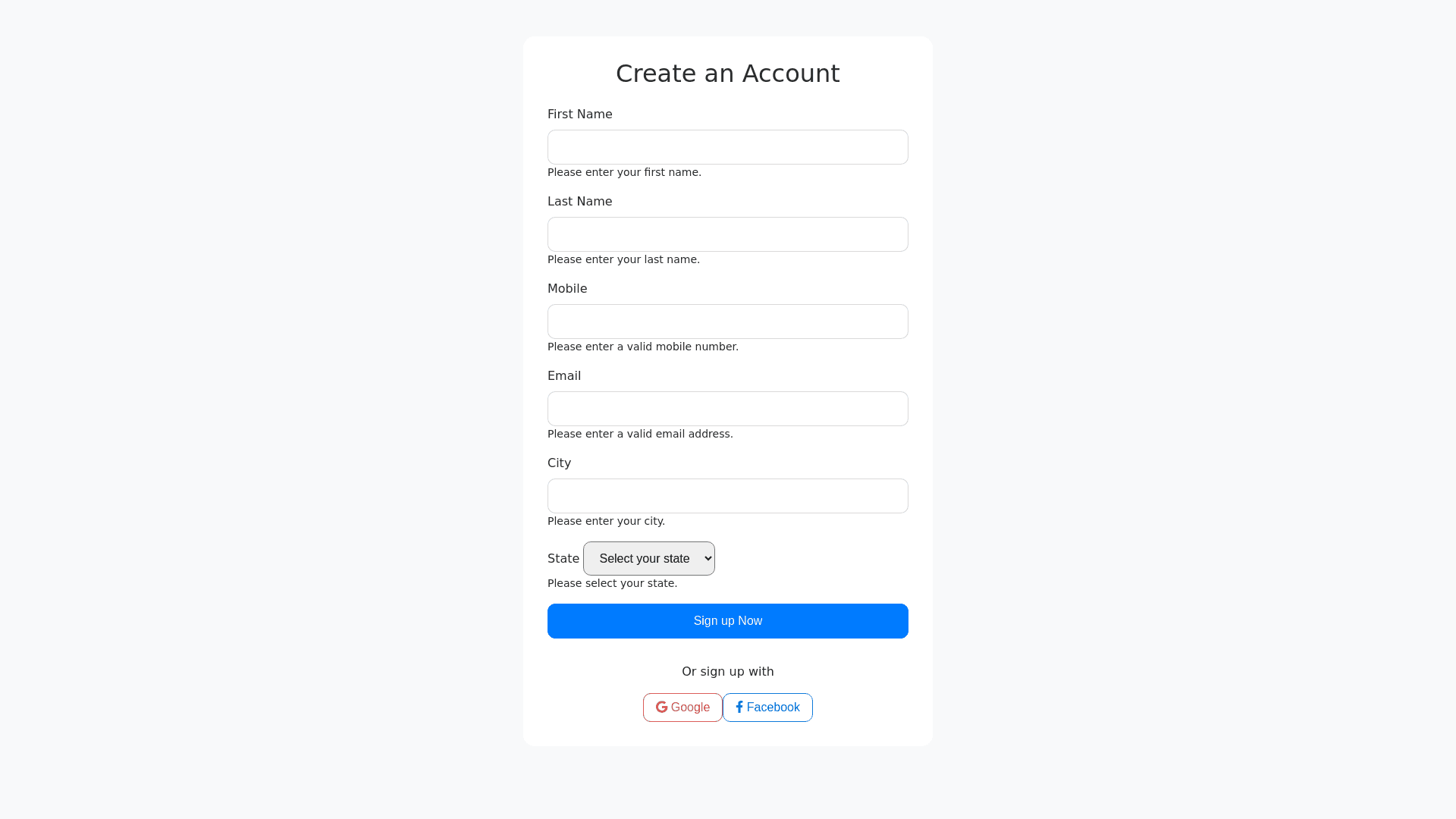This screenshot has height=819, width=1456.
Task: Focus the First Name input field
Action: (x=728, y=147)
